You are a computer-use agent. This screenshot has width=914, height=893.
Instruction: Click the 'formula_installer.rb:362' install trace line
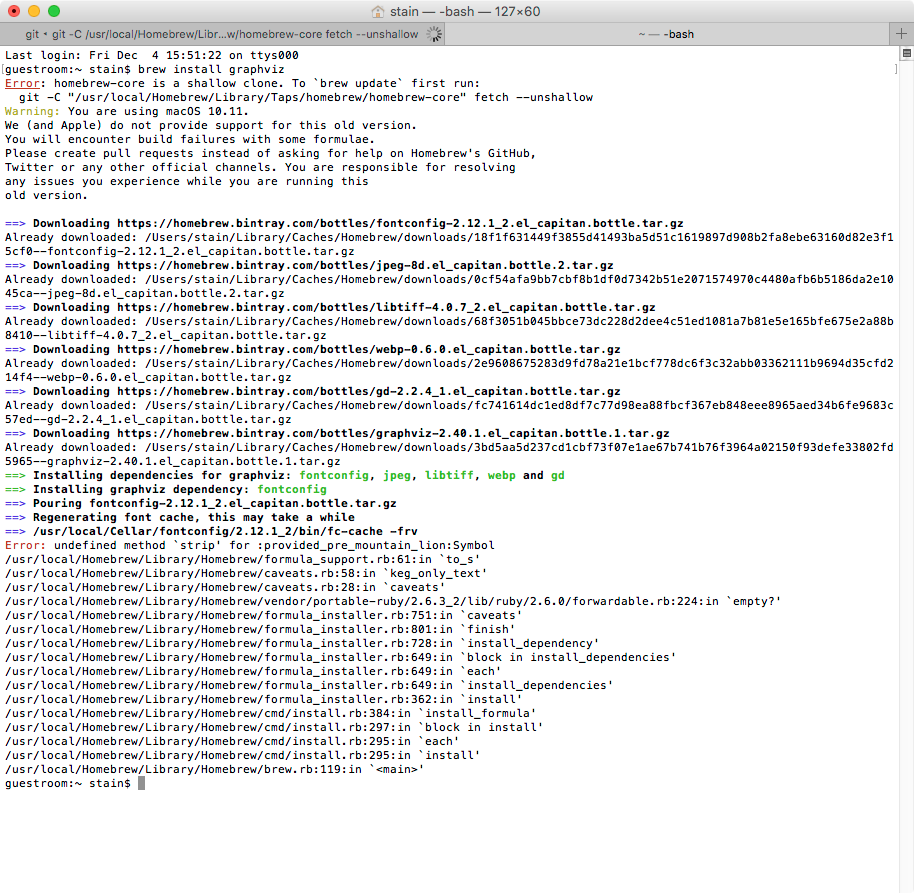263,699
